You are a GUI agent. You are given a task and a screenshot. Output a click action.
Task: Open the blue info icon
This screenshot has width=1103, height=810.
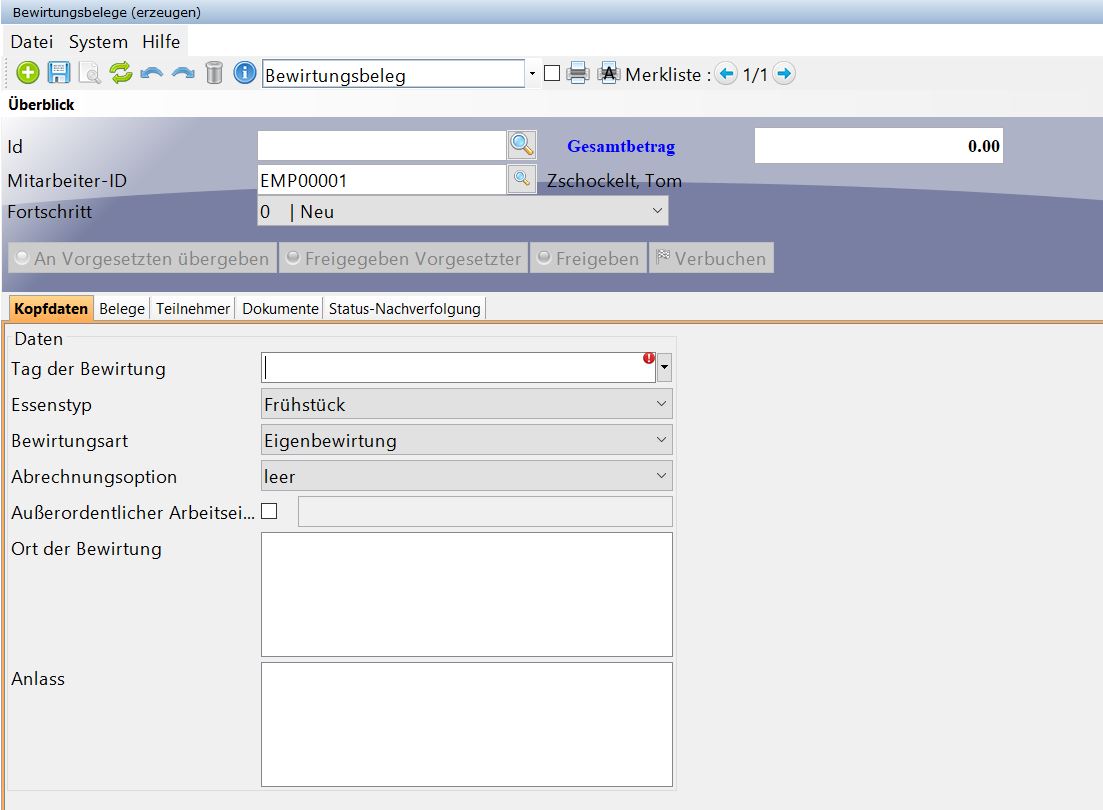pos(245,73)
